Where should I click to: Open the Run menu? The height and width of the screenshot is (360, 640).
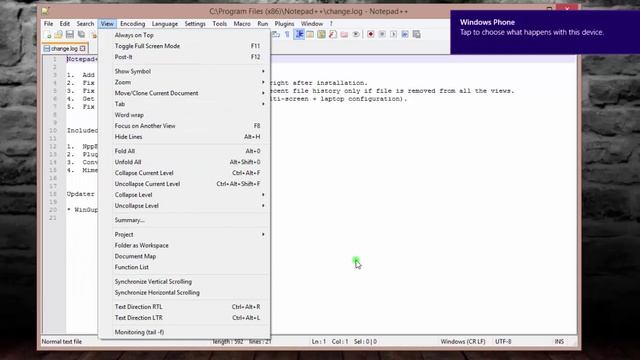pos(263,24)
